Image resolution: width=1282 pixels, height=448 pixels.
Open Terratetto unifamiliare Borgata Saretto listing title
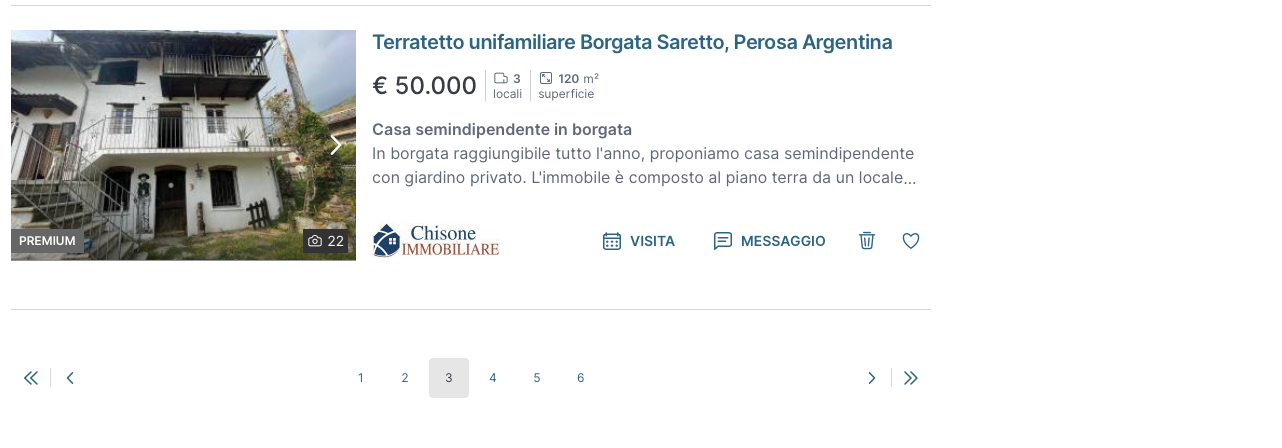click(632, 42)
